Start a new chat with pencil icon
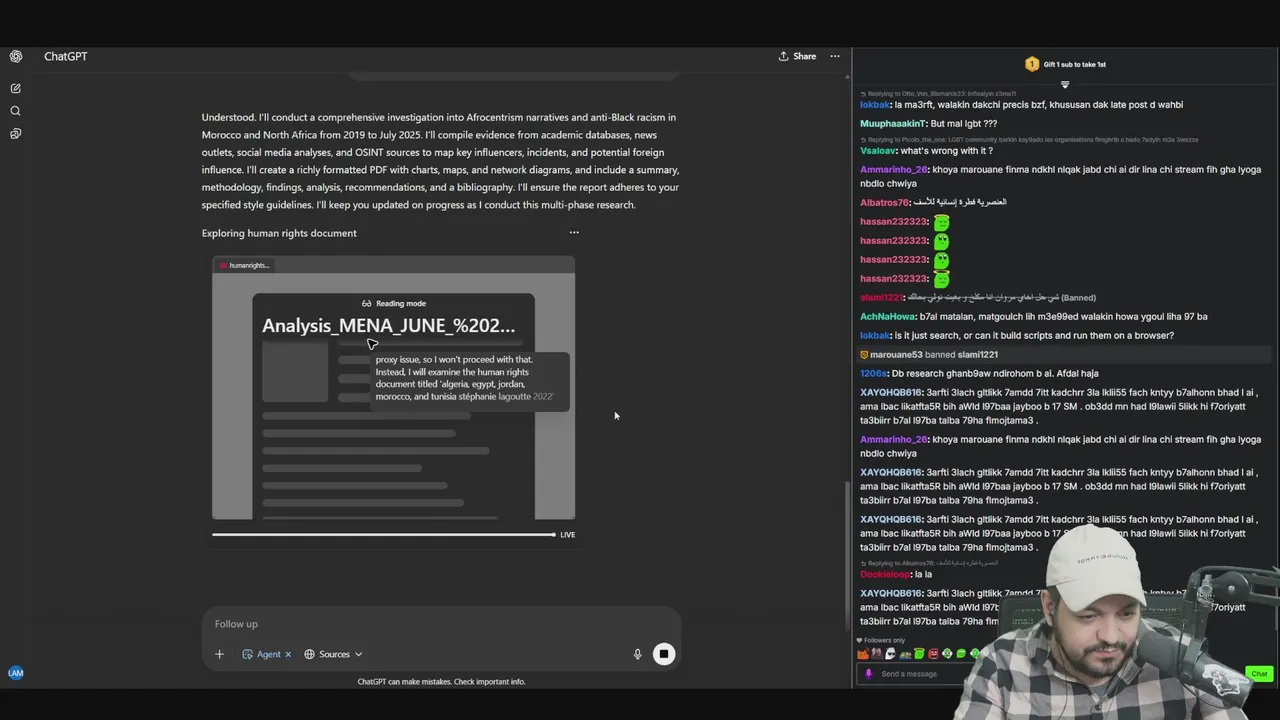The image size is (1280, 720). click(x=15, y=89)
